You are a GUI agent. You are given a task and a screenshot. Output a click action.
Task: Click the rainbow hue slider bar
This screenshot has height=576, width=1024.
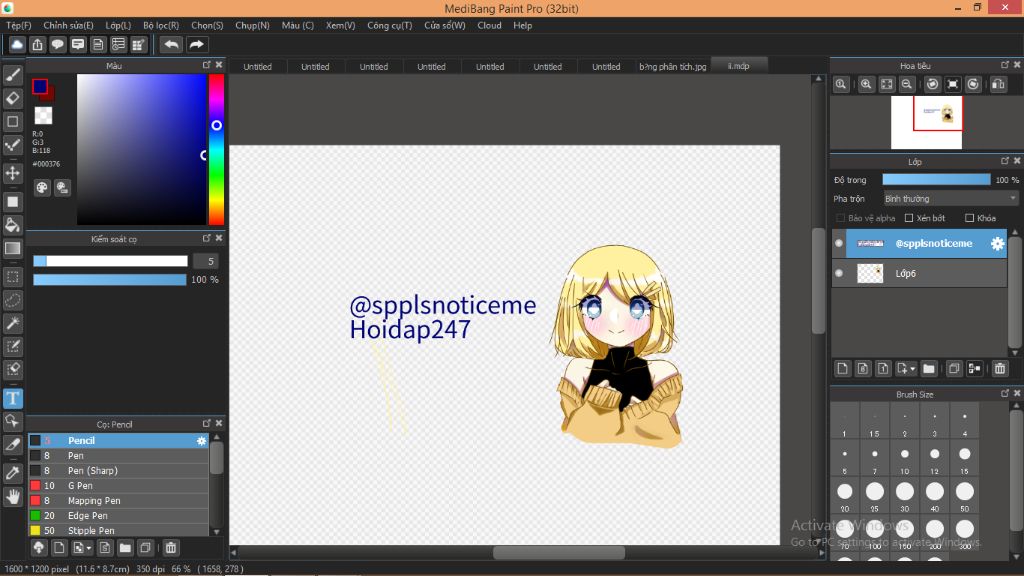[x=216, y=150]
